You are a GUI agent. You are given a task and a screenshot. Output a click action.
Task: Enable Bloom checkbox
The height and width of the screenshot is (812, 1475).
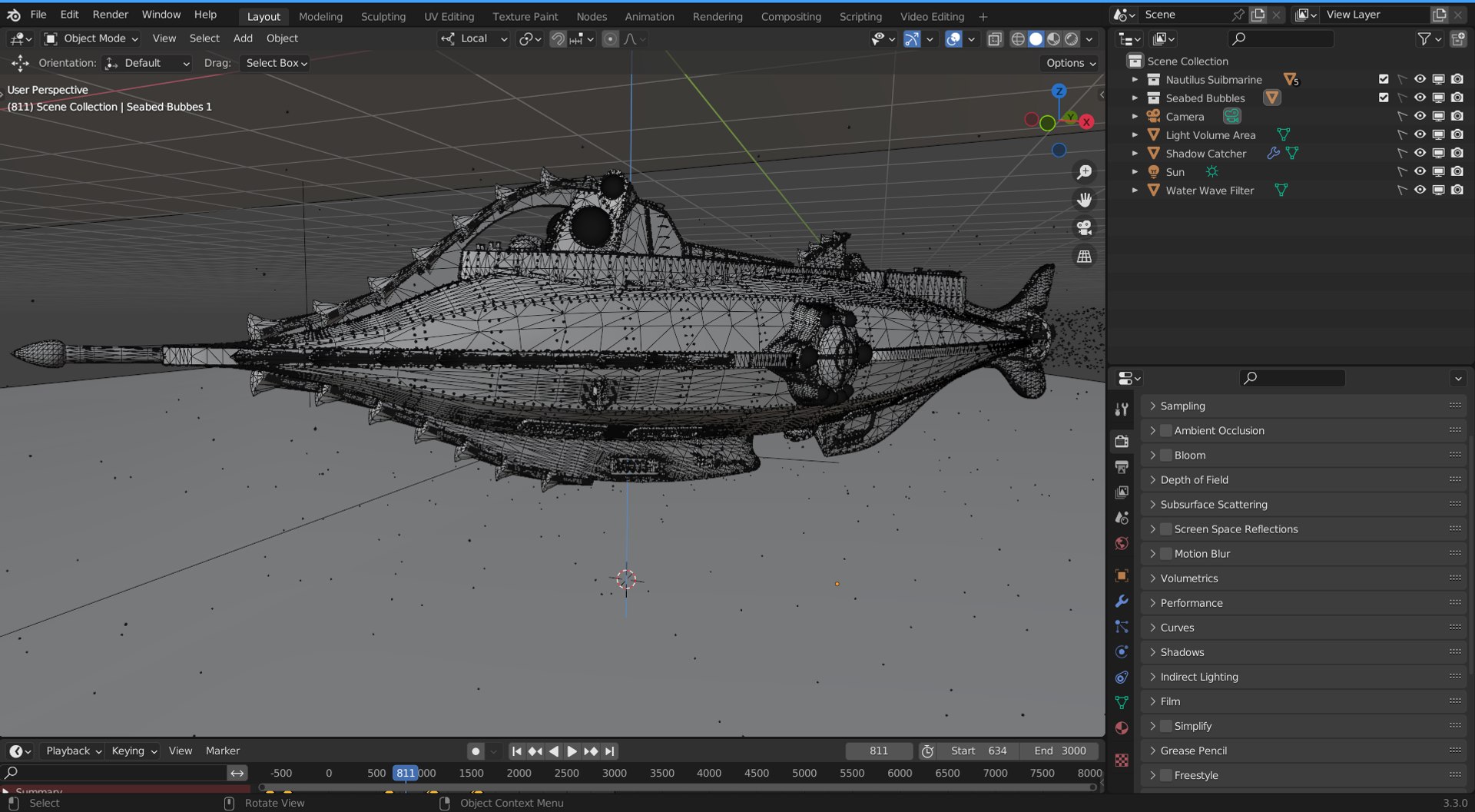pyautogui.click(x=1166, y=455)
